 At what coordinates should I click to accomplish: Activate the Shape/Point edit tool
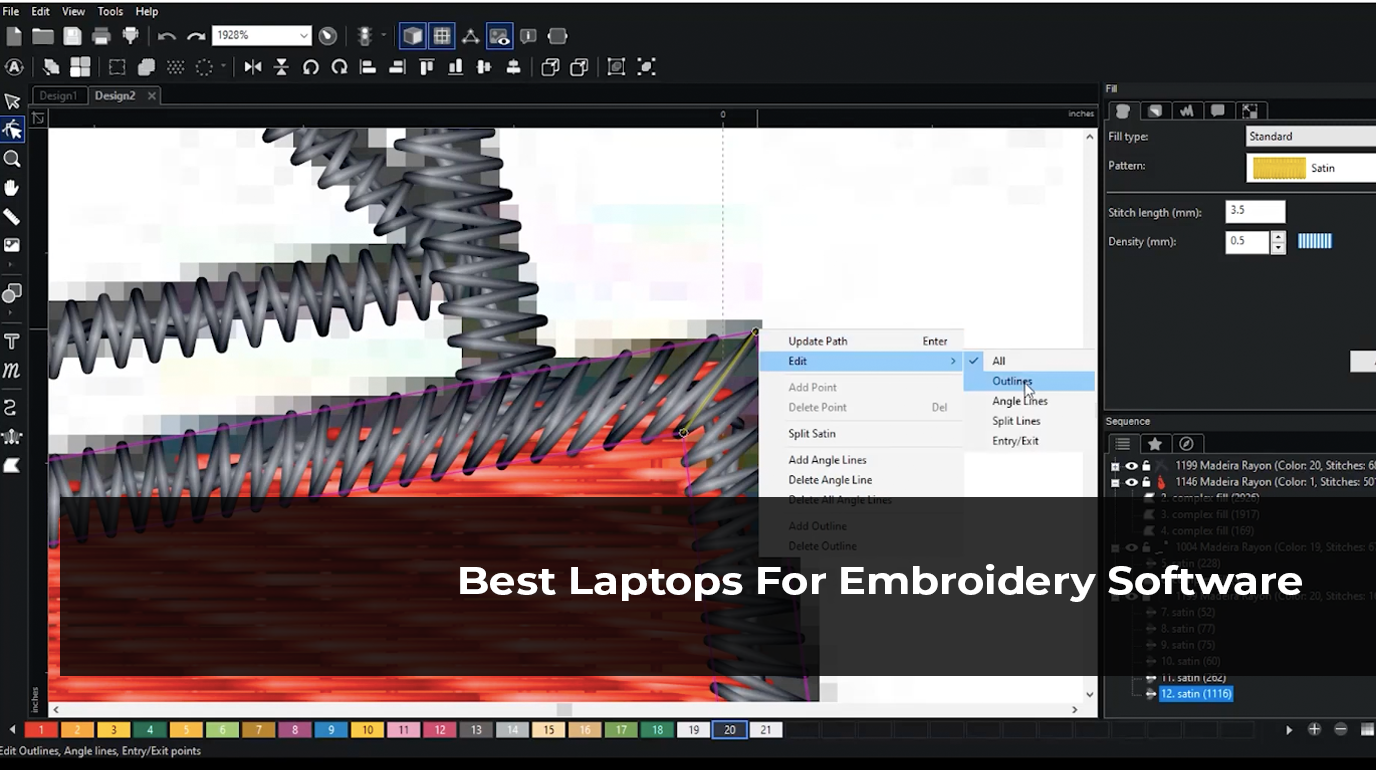[x=12, y=130]
